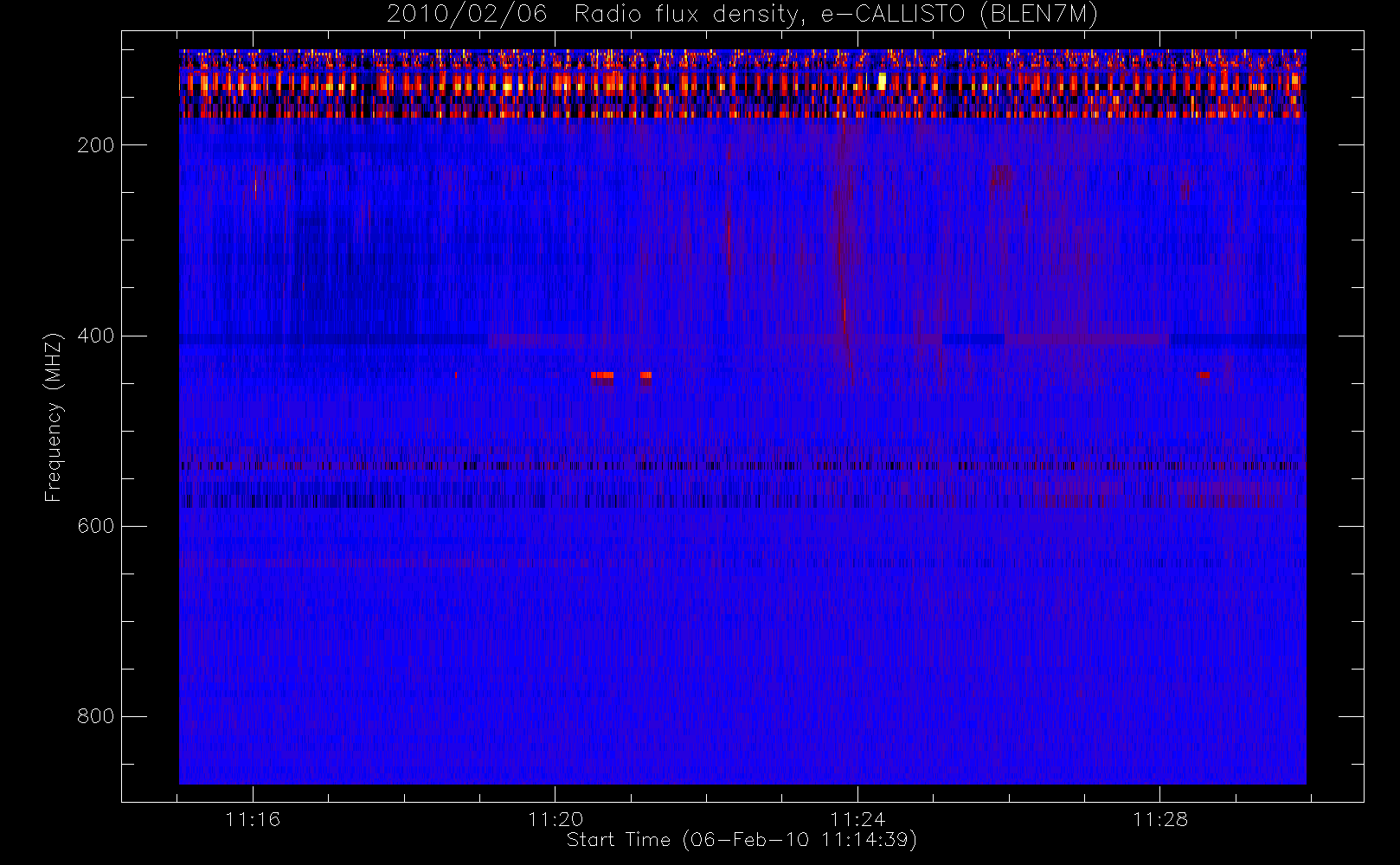Click the 11:24 time tick label
Image resolution: width=1400 pixels, height=865 pixels.
(x=857, y=819)
